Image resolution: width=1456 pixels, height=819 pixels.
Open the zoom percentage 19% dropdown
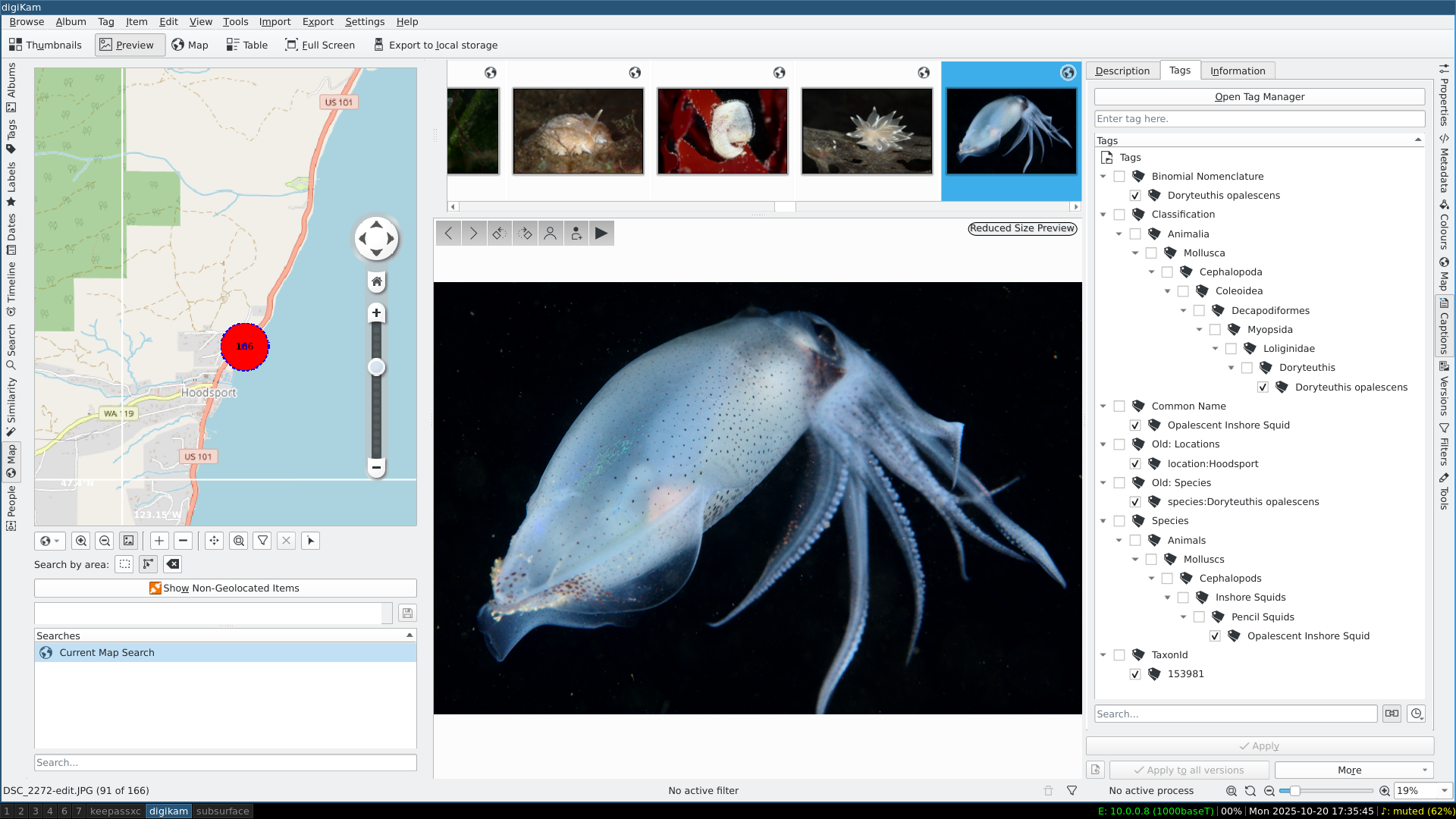[x=1444, y=791]
